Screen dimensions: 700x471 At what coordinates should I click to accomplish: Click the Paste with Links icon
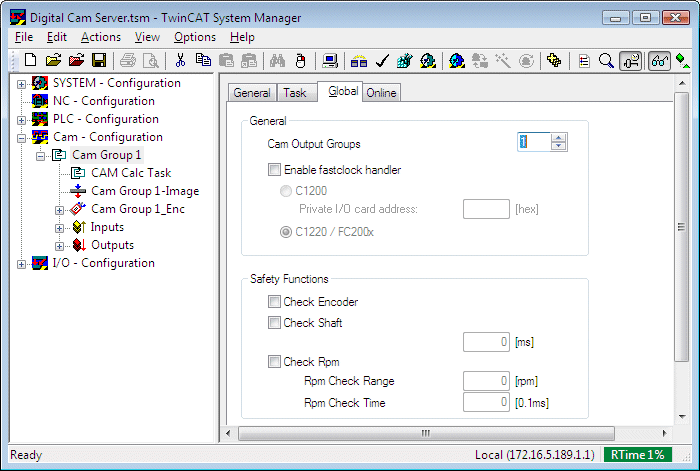pos(249,60)
